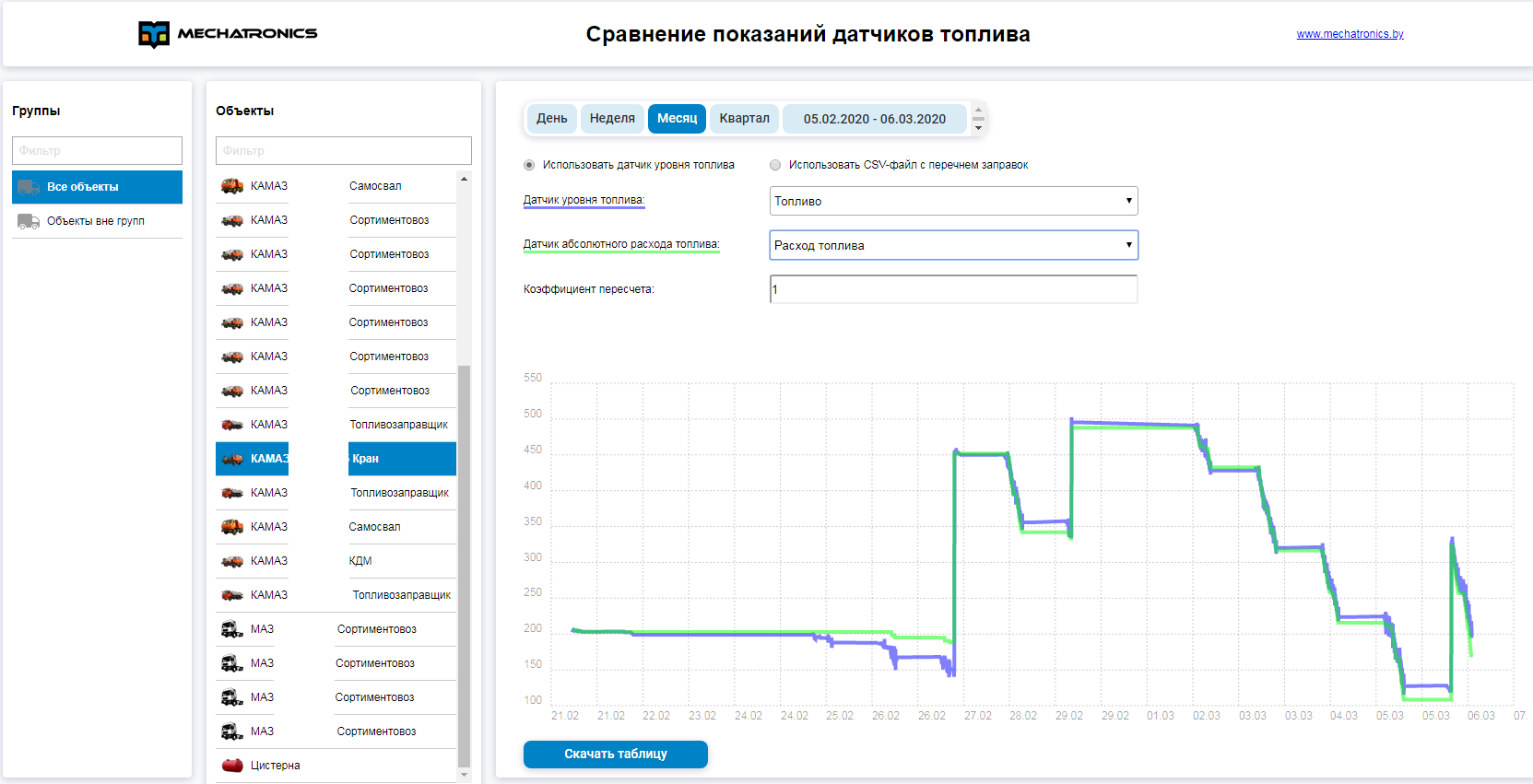Click the date range up arrow

(x=979, y=110)
